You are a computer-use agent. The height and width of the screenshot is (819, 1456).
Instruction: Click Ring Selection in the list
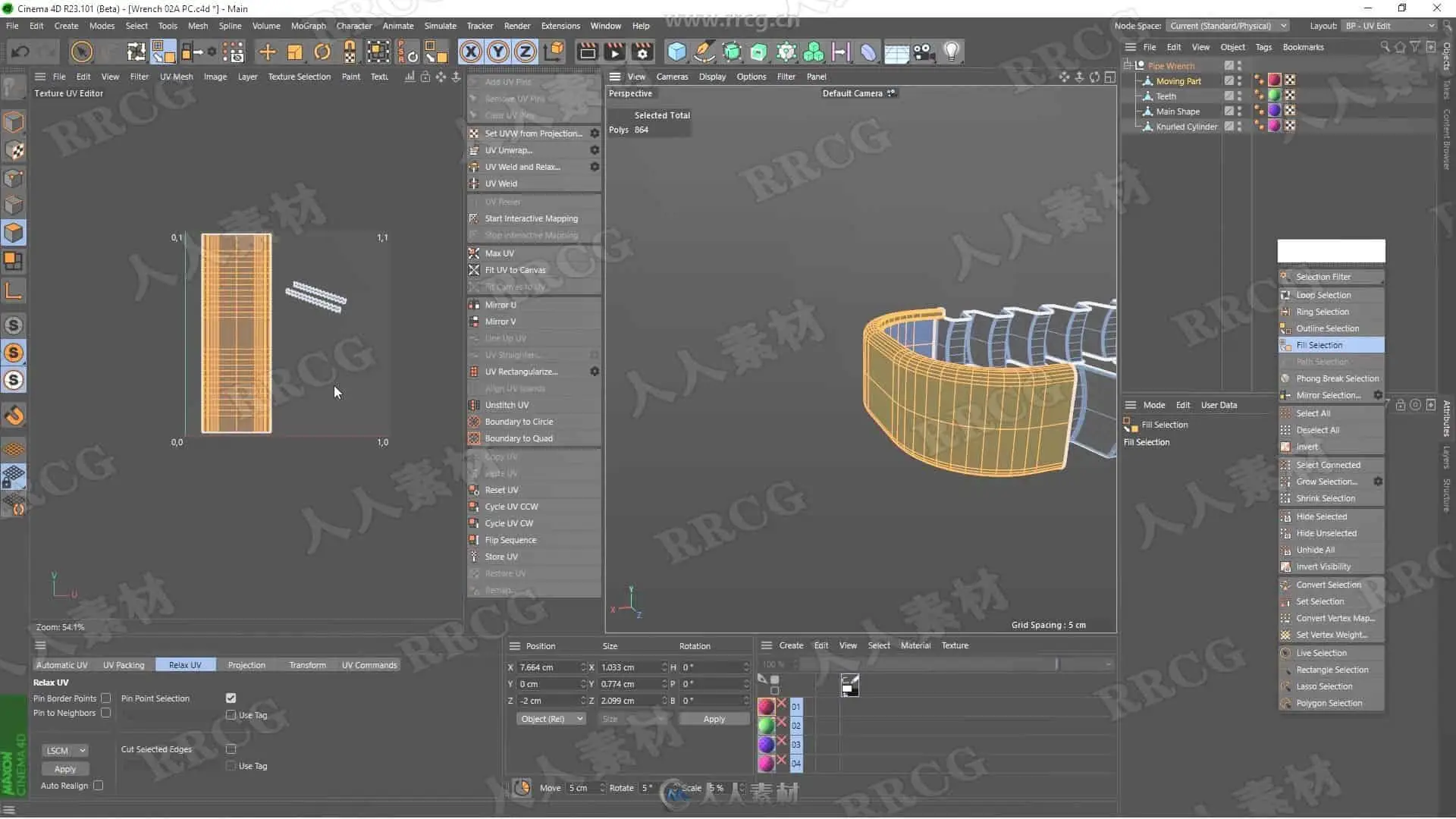pyautogui.click(x=1323, y=312)
